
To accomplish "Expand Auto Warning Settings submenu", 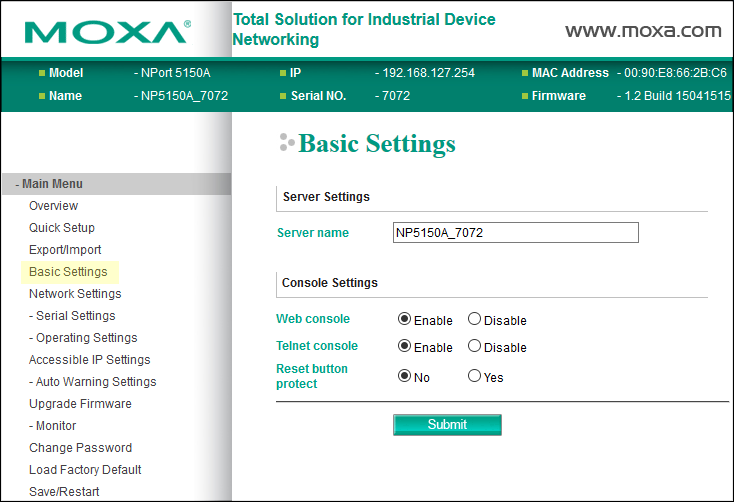I will coord(92,382).
